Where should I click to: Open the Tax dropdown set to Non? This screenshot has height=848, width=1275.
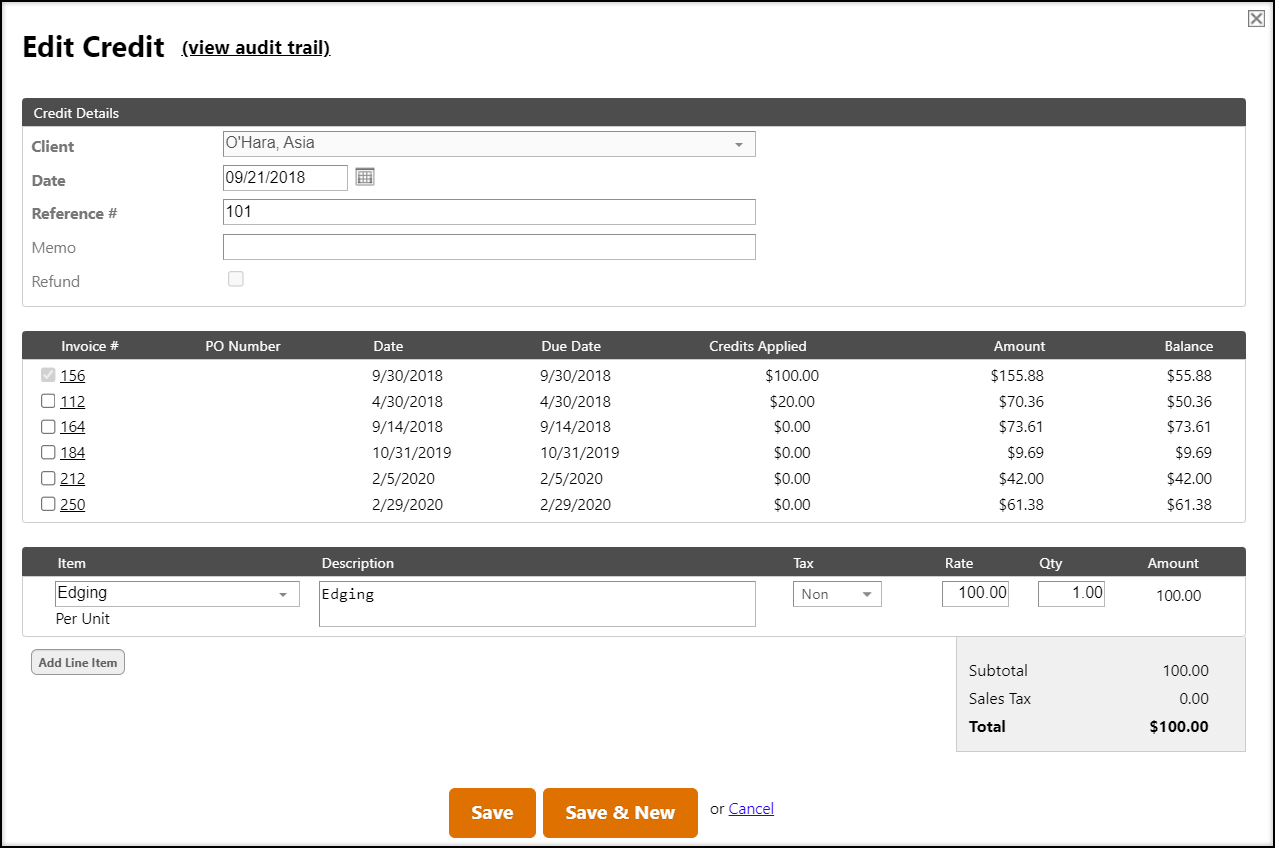[837, 594]
